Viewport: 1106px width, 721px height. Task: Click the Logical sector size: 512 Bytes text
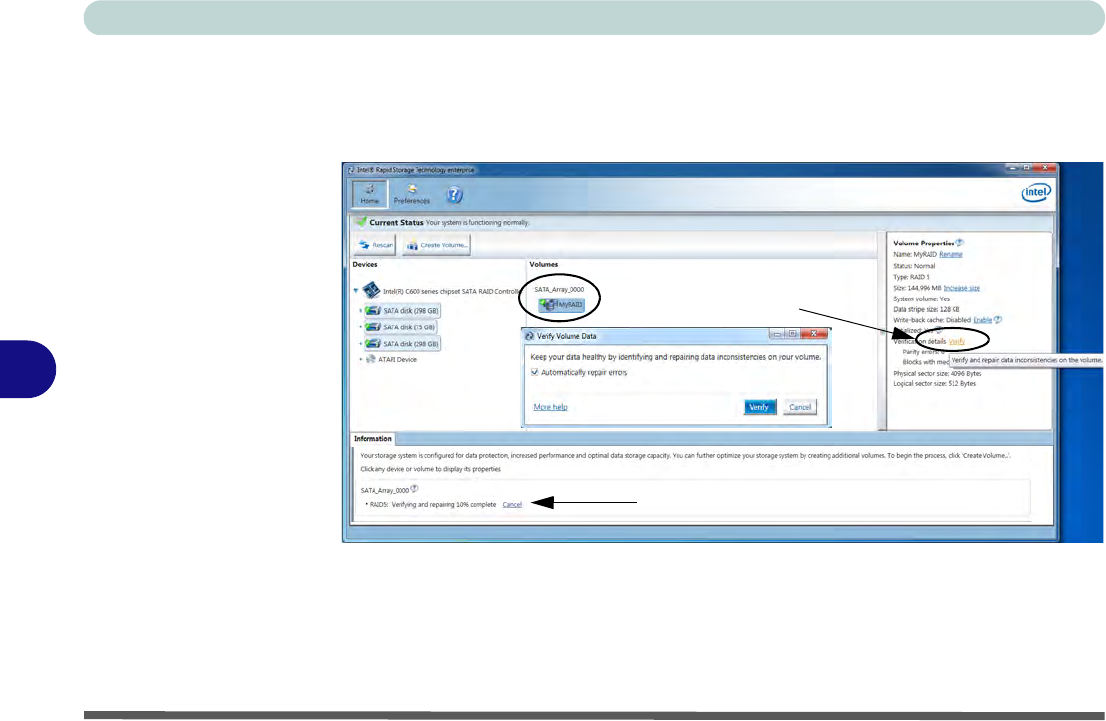(935, 384)
